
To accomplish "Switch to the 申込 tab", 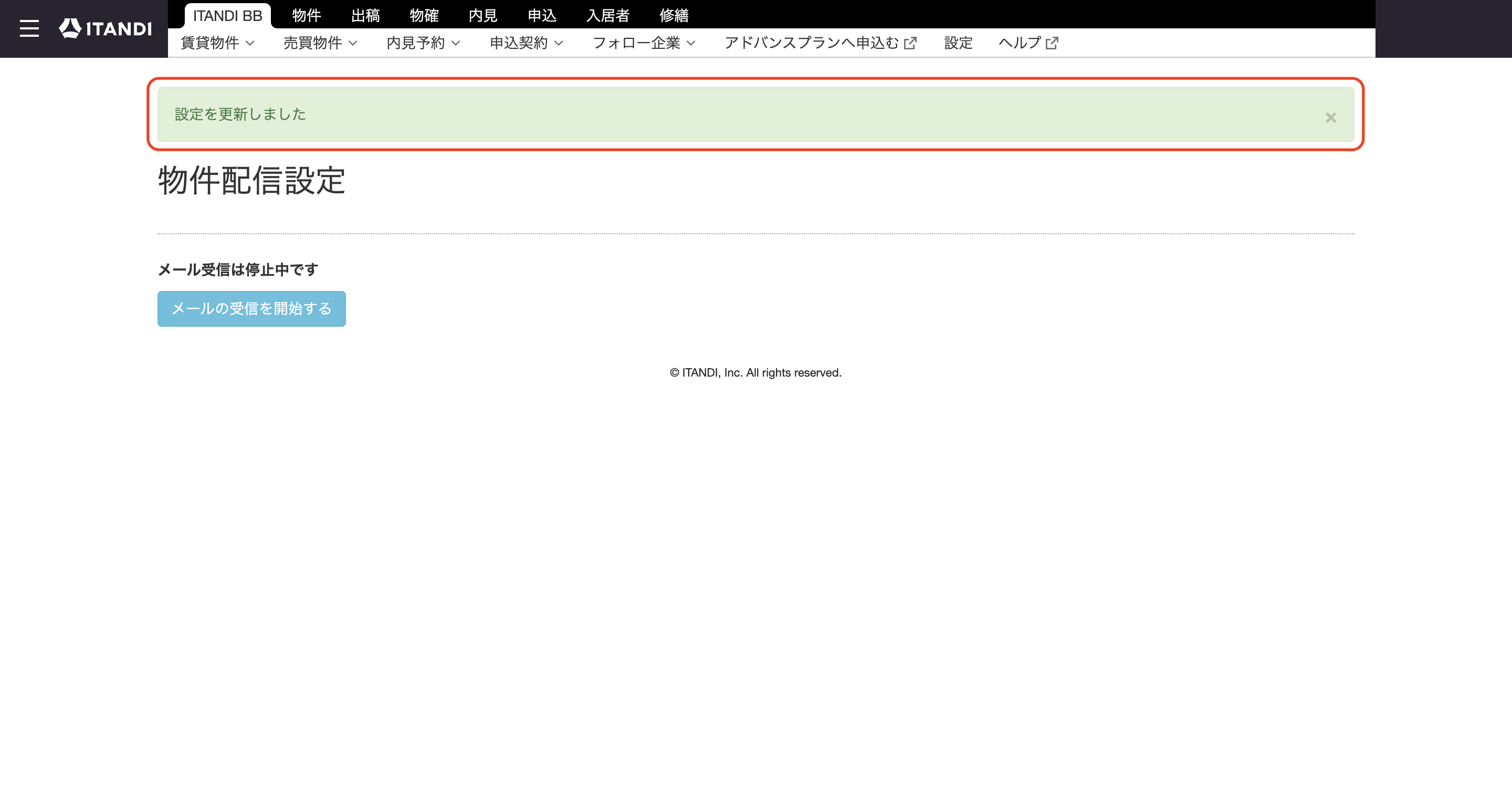I will click(542, 15).
